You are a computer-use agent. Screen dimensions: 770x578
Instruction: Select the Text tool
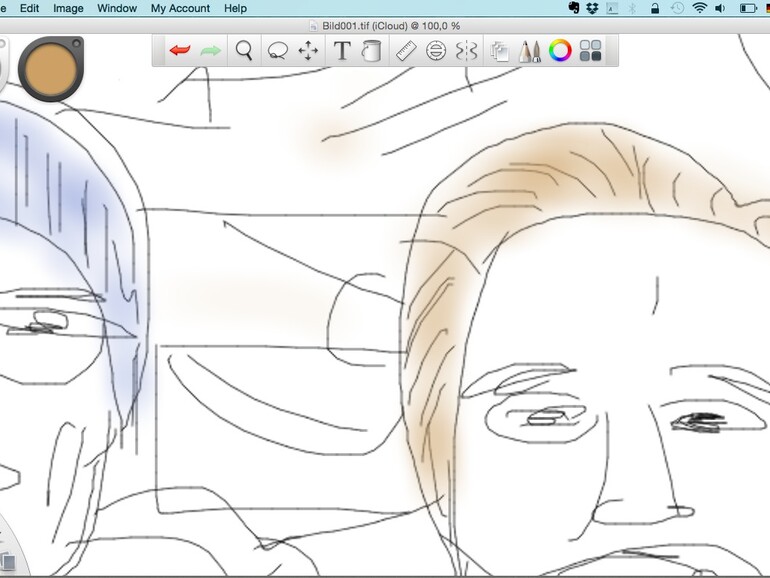click(x=342, y=51)
